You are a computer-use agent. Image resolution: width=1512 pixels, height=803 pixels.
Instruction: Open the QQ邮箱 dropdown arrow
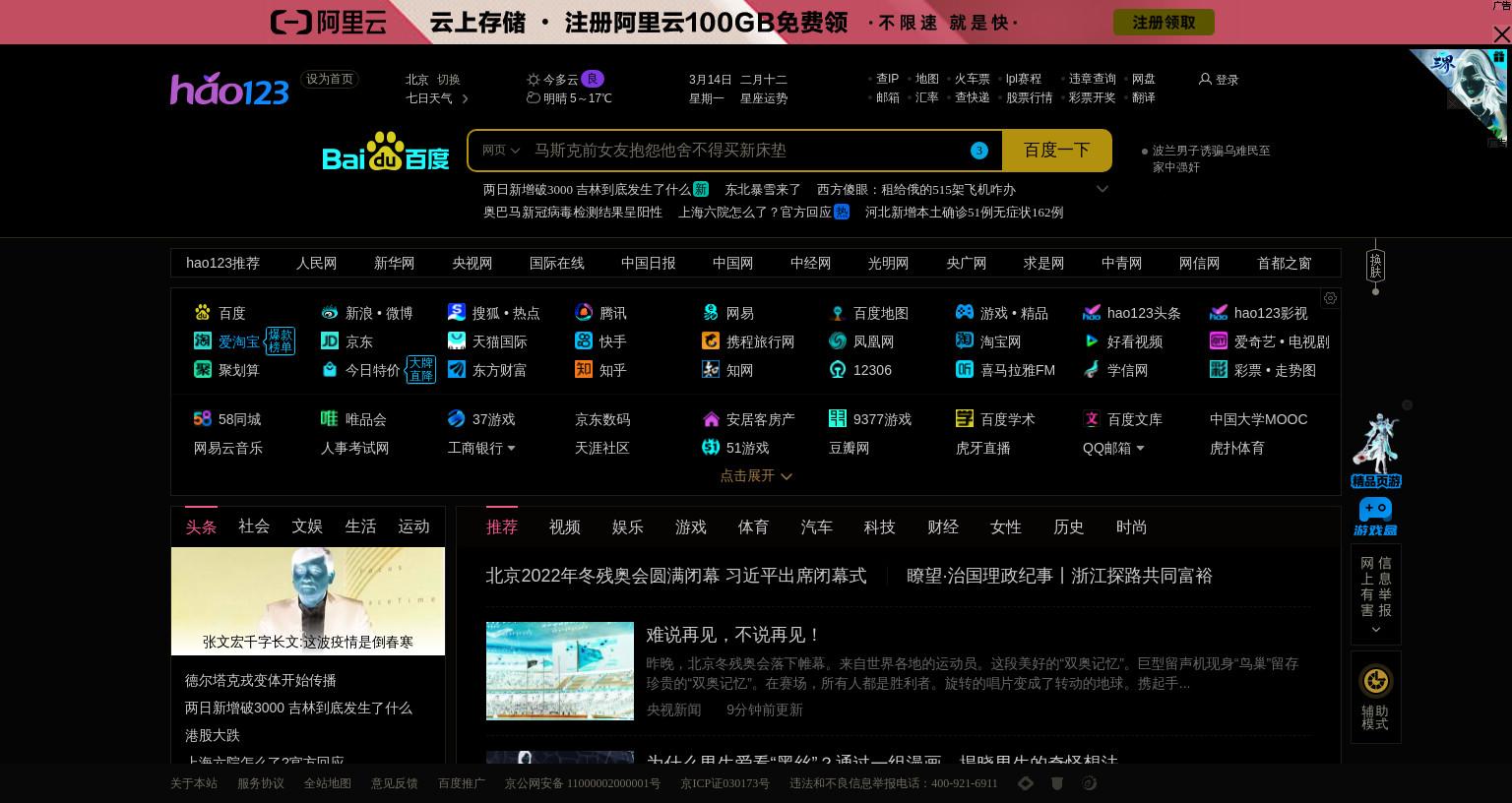click(1140, 448)
